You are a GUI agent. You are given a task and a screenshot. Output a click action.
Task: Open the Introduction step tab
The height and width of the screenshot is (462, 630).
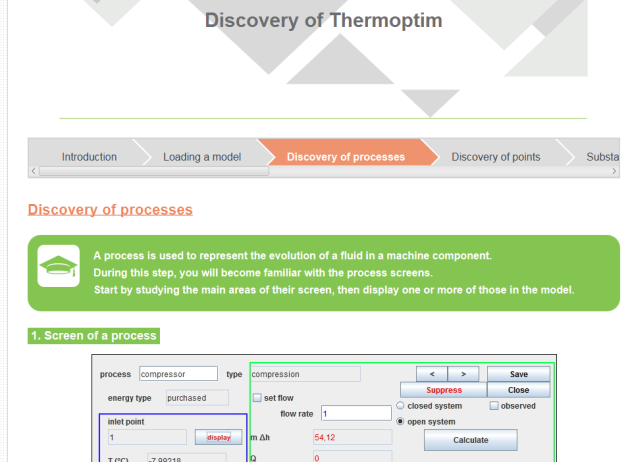pos(89,157)
